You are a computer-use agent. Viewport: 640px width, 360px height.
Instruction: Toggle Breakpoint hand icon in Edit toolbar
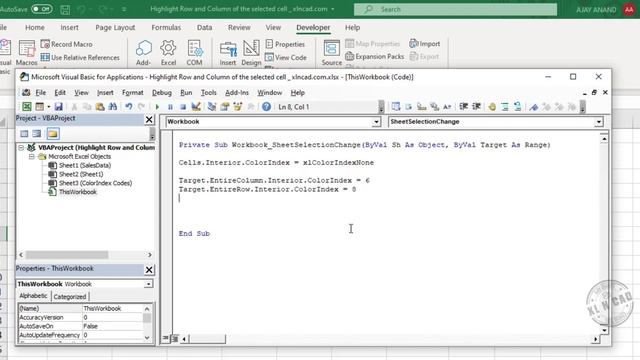click(x=492, y=107)
